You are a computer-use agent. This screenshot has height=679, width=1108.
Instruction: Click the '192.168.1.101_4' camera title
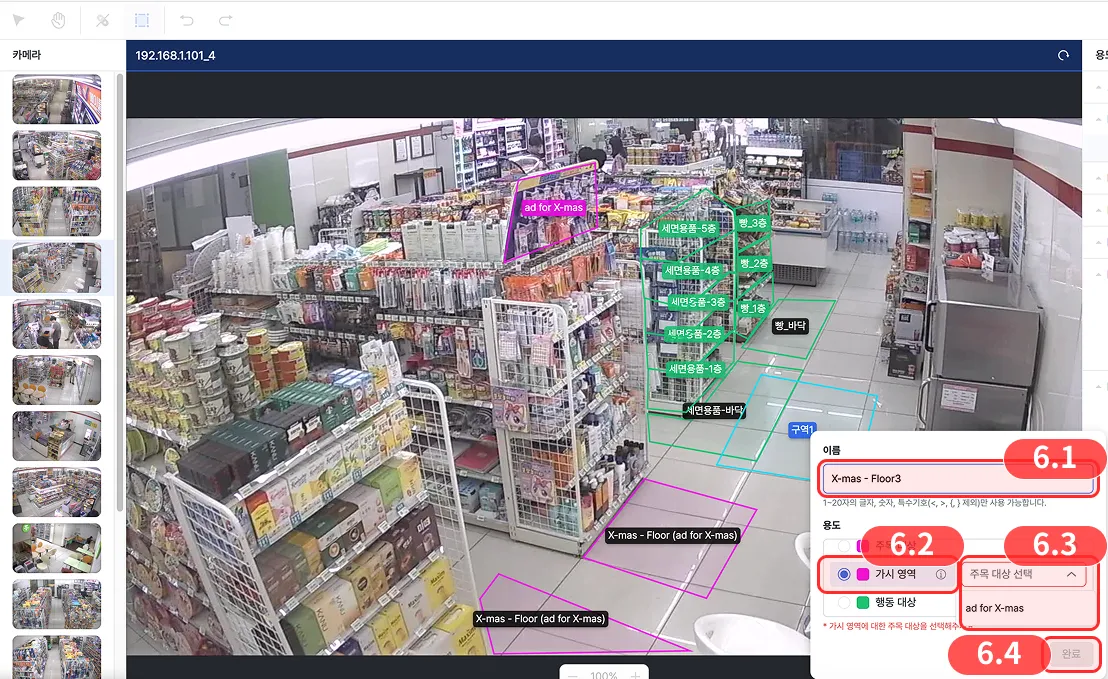coord(175,55)
